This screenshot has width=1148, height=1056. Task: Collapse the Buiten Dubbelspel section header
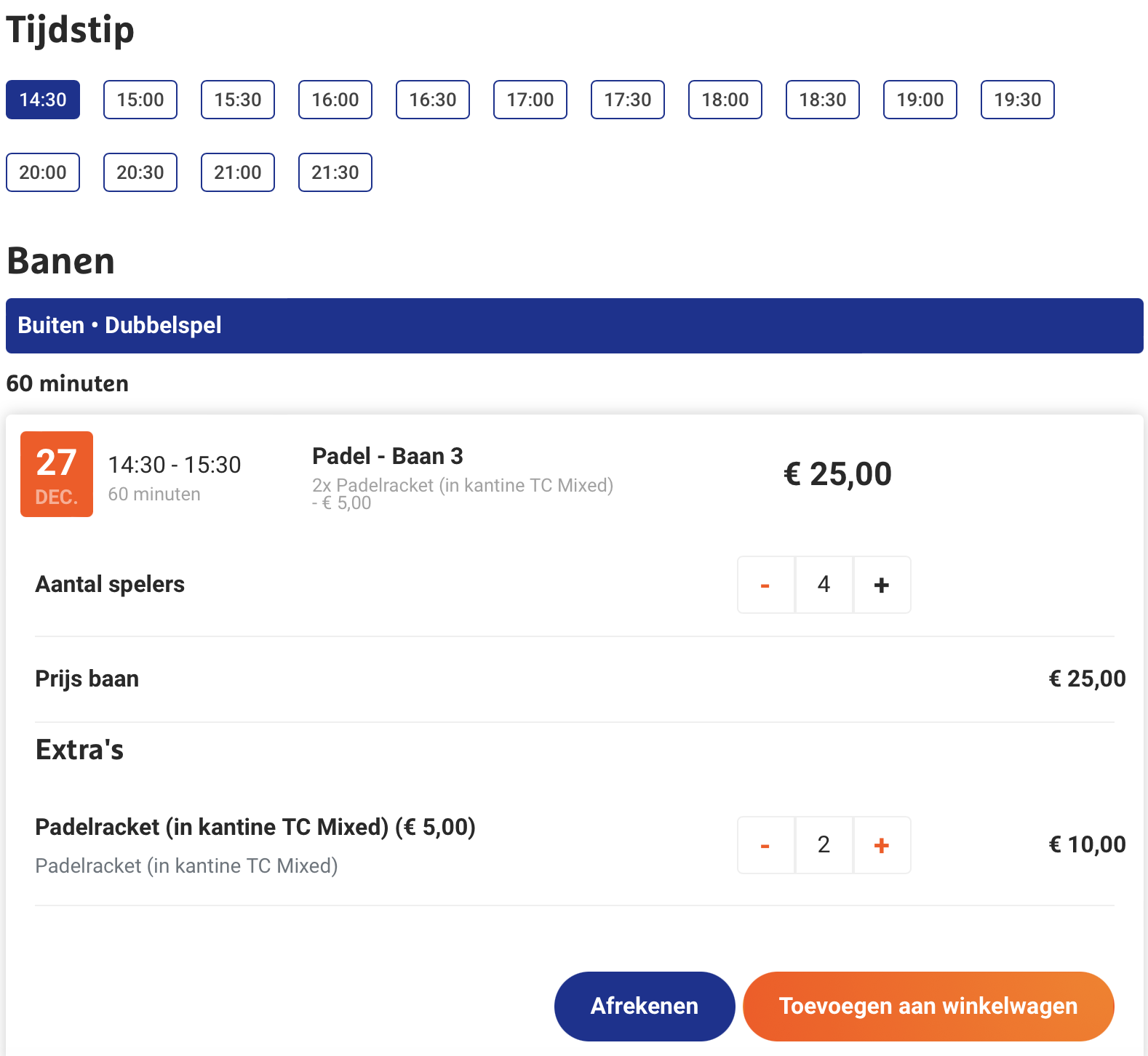point(574,325)
